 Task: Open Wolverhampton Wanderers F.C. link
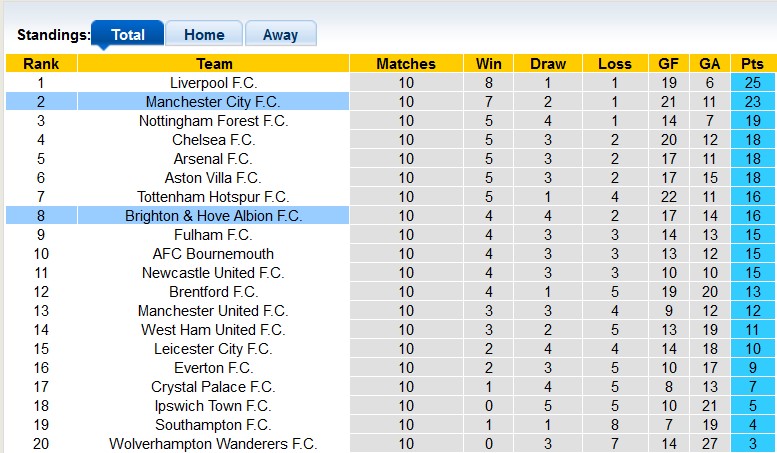click(x=213, y=443)
